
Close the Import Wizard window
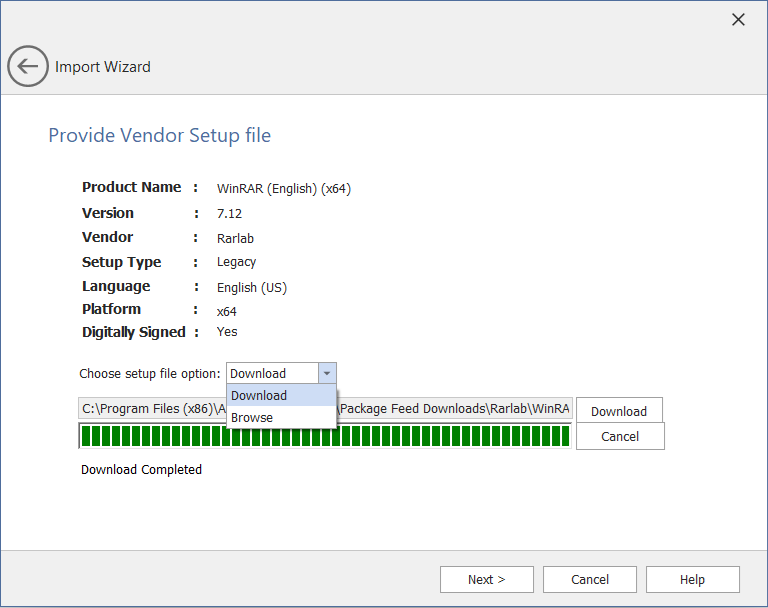coord(738,20)
